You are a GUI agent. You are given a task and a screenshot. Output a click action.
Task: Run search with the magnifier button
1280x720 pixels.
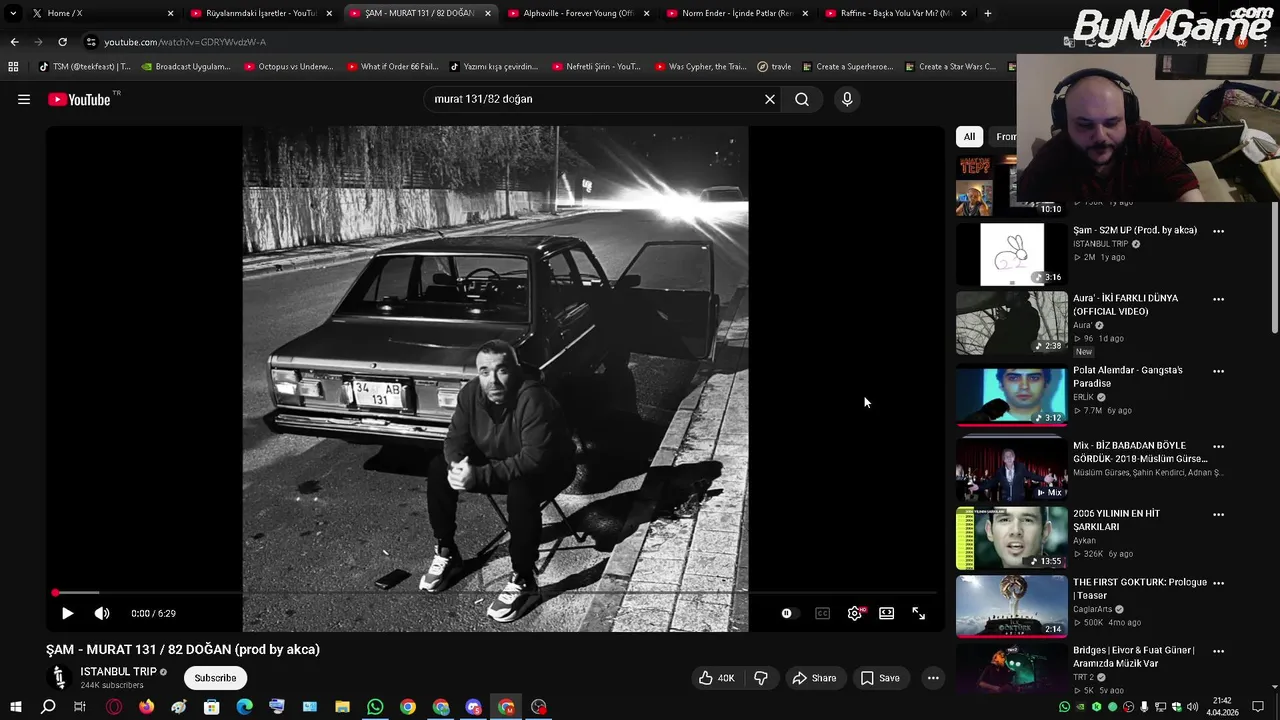[x=802, y=99]
